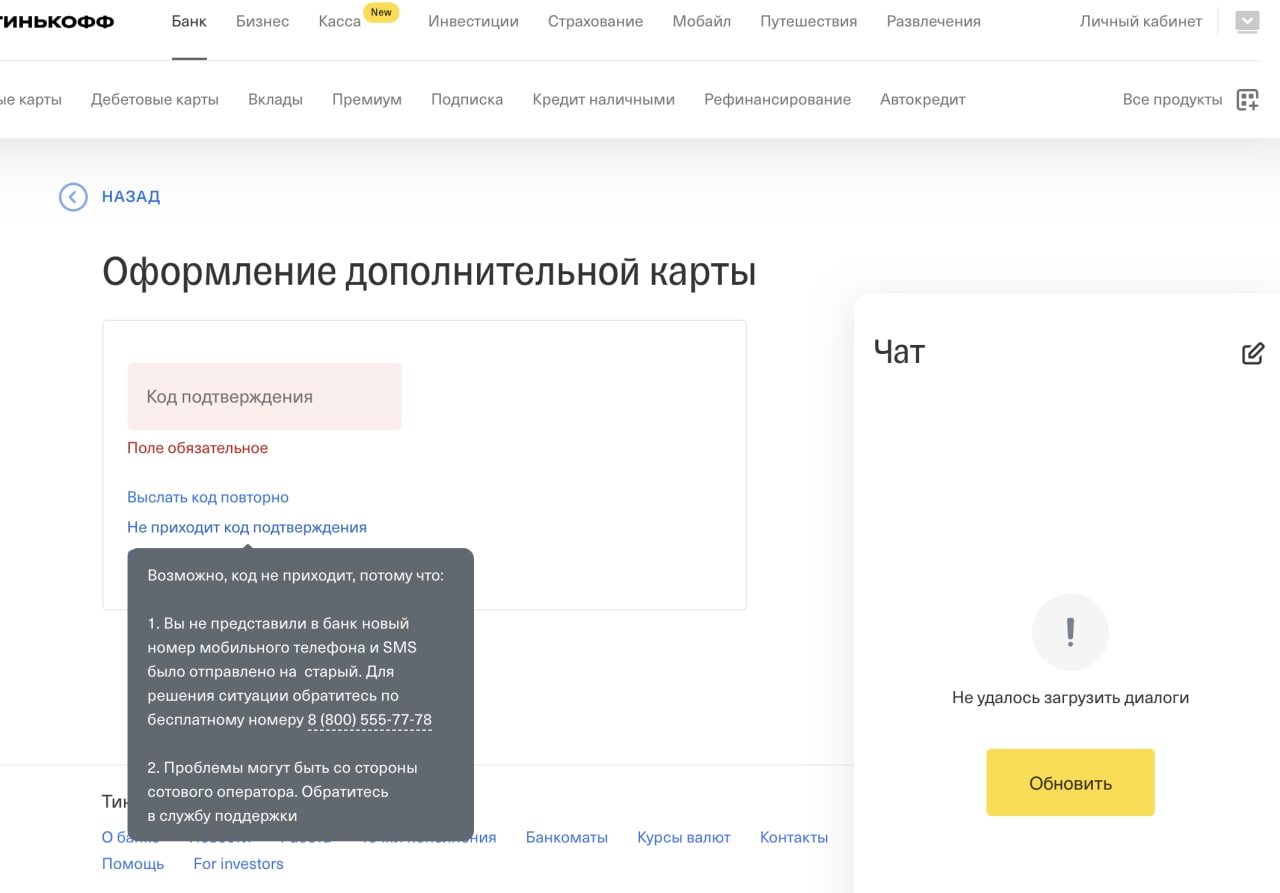The height and width of the screenshot is (893, 1280).
Task: Go to the Инвестиции section
Action: tap(473, 21)
